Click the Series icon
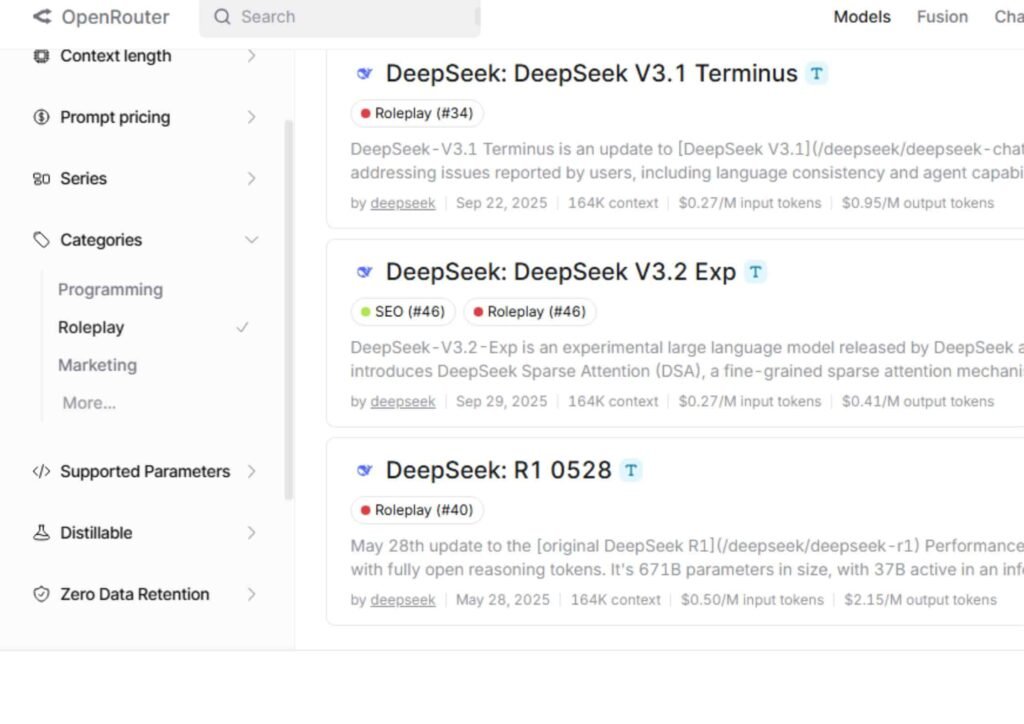Screen dimensions: 1024x724 coord(41,178)
